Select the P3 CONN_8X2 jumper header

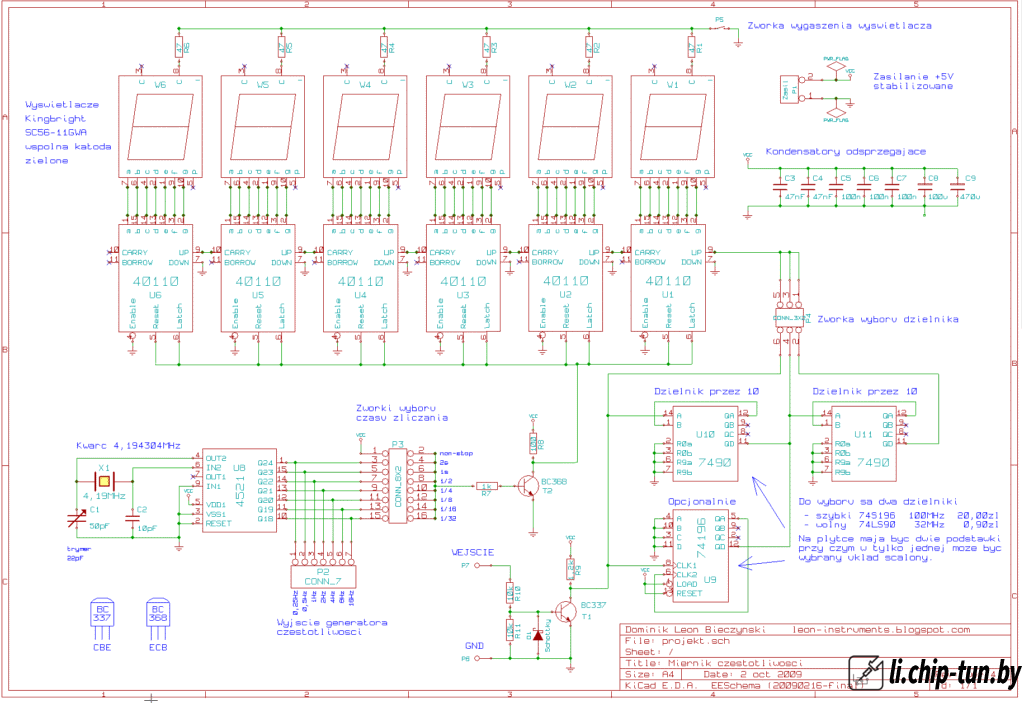coord(397,485)
